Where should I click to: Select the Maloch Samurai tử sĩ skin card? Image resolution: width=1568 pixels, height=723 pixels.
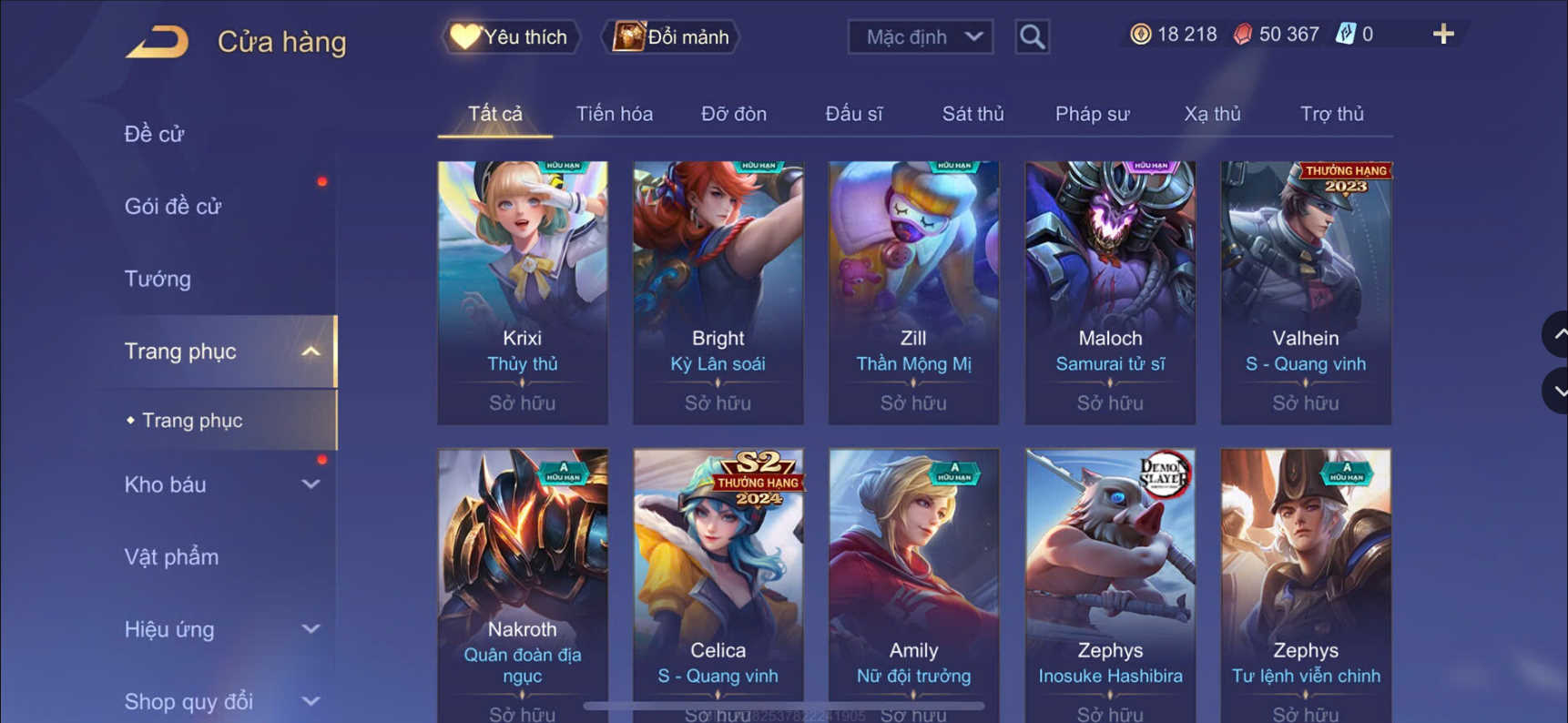pos(1110,292)
